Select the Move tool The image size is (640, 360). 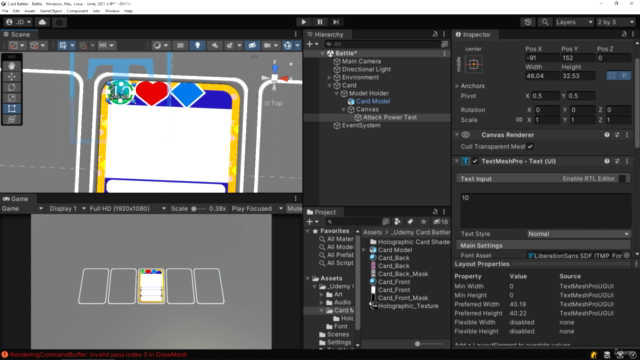[11, 77]
